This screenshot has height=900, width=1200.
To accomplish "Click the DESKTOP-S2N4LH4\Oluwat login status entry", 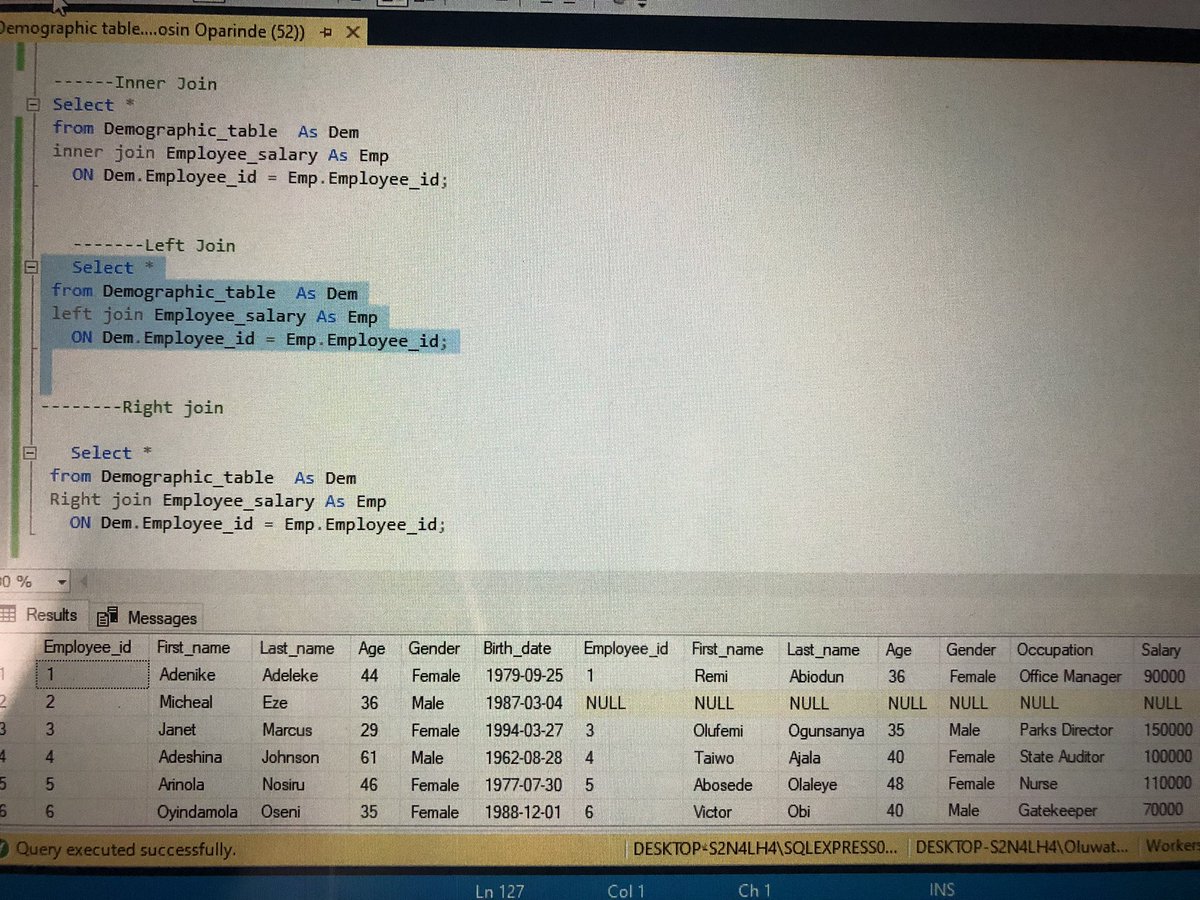I will click(x=1022, y=848).
